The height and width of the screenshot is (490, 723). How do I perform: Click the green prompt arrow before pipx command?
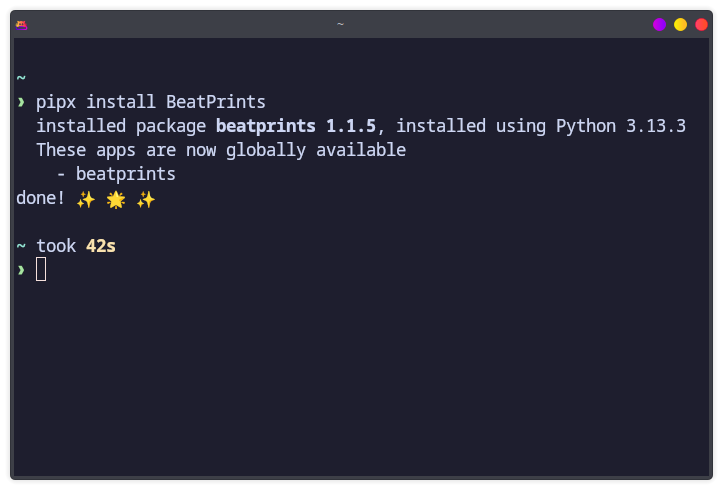click(x=21, y=102)
